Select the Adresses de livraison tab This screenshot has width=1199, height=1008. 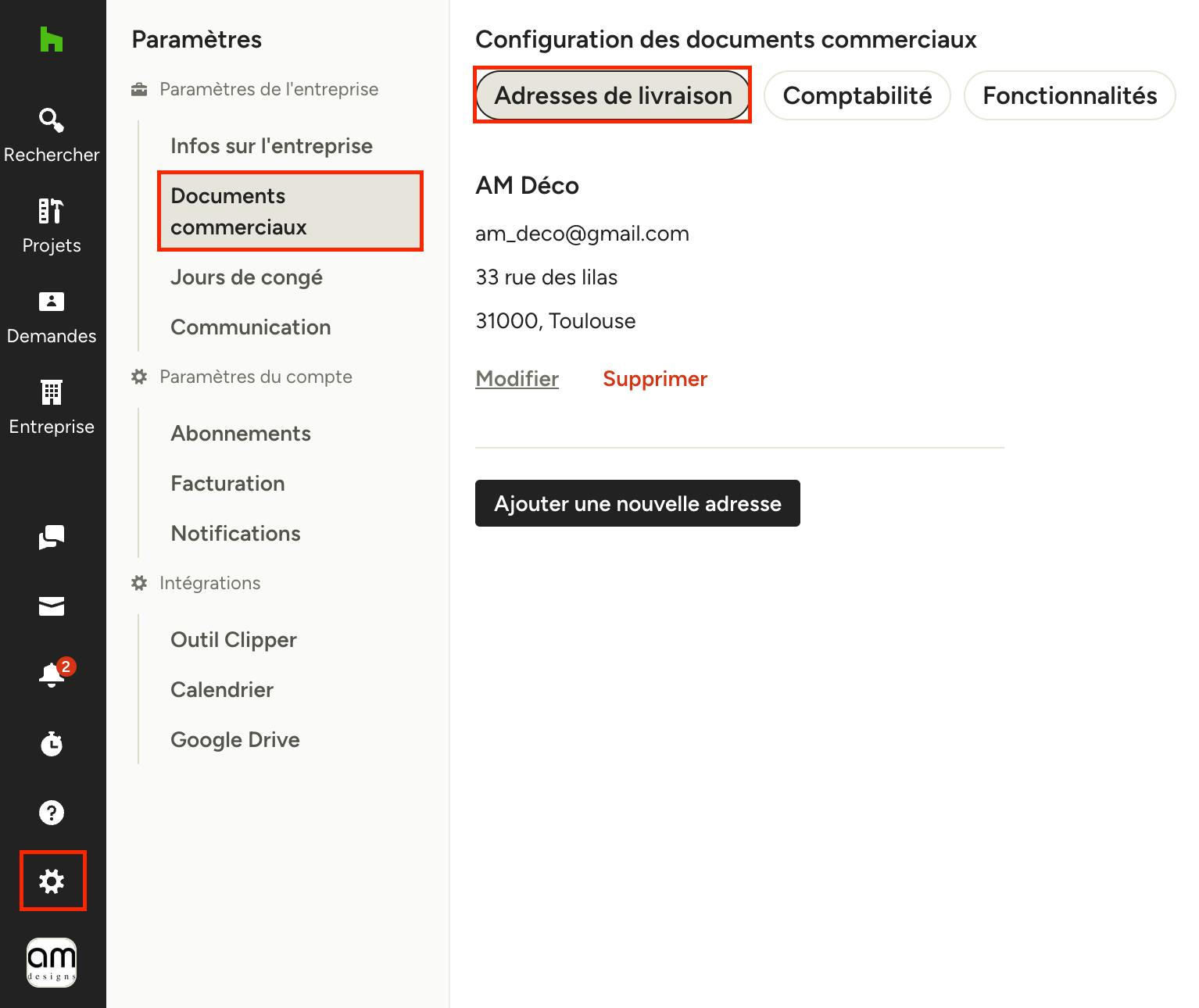click(x=614, y=95)
